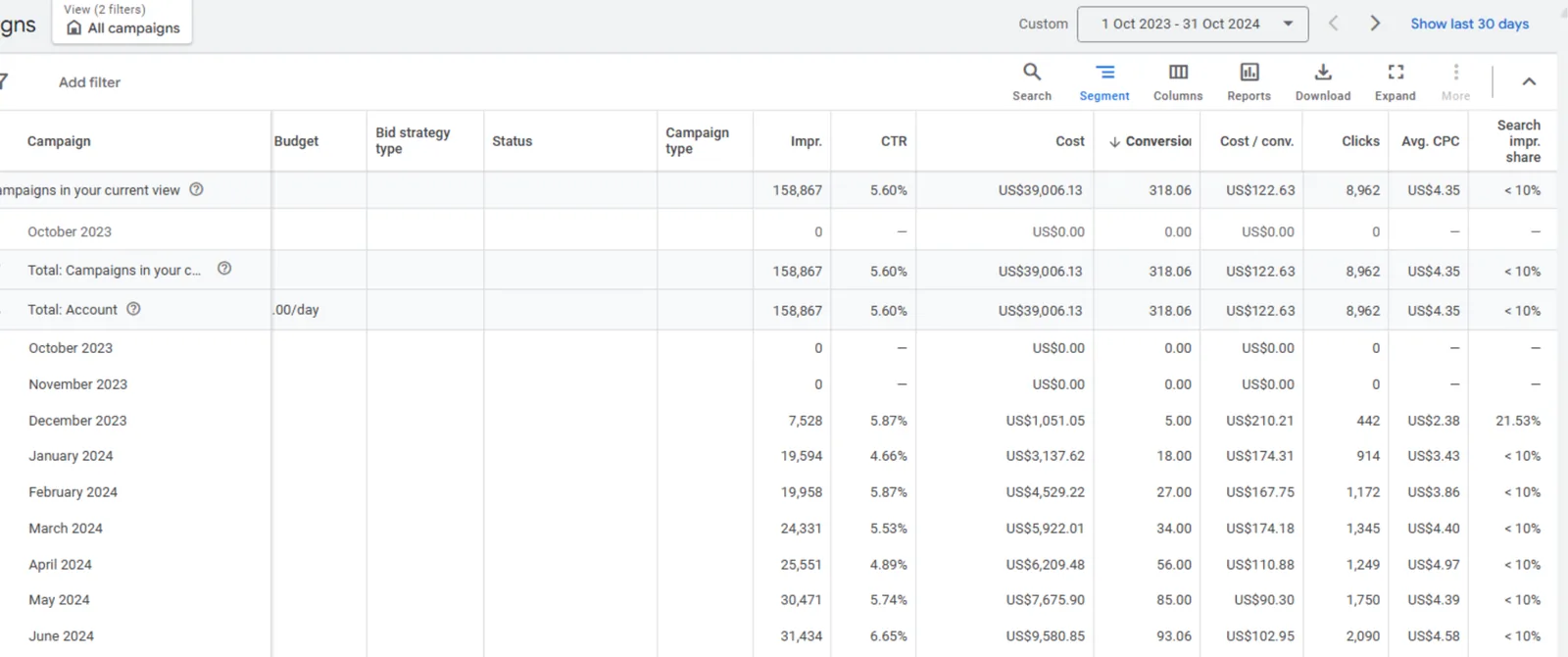
Task: Click the US$5,922.01 cost cell
Action: pos(1045,529)
